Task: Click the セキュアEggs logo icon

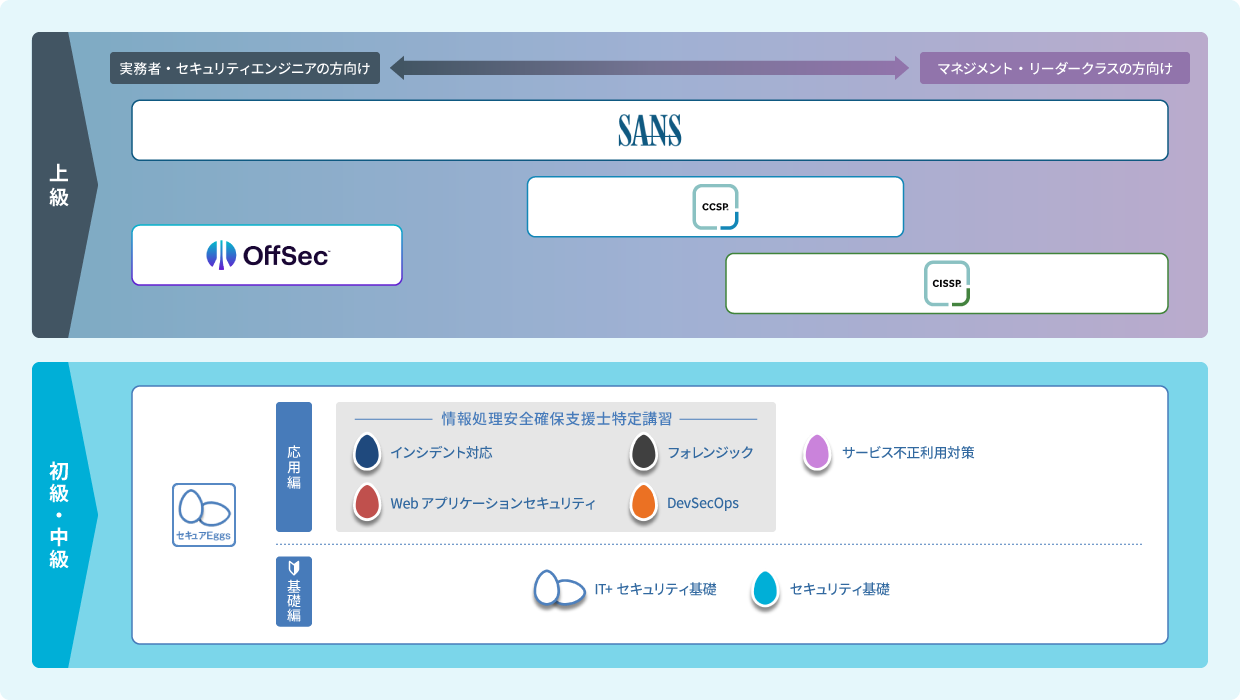Action: click(x=204, y=515)
